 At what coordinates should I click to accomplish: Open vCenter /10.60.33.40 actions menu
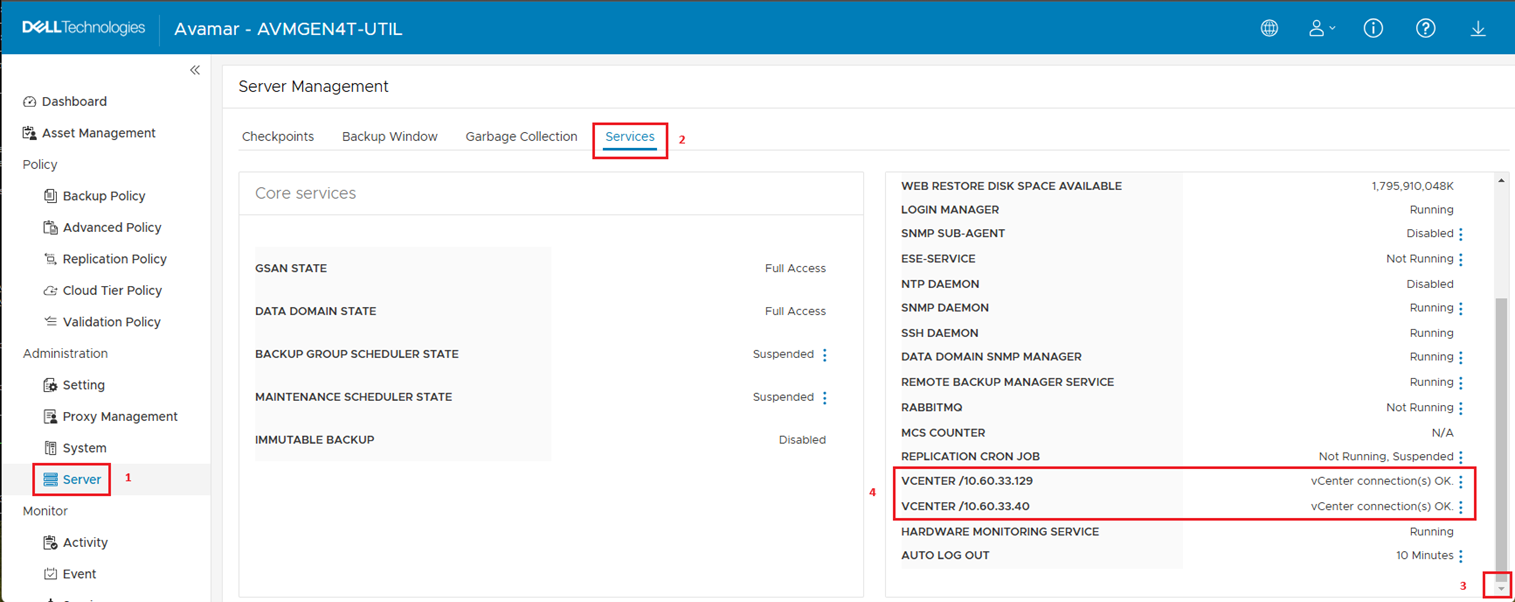coord(1461,508)
